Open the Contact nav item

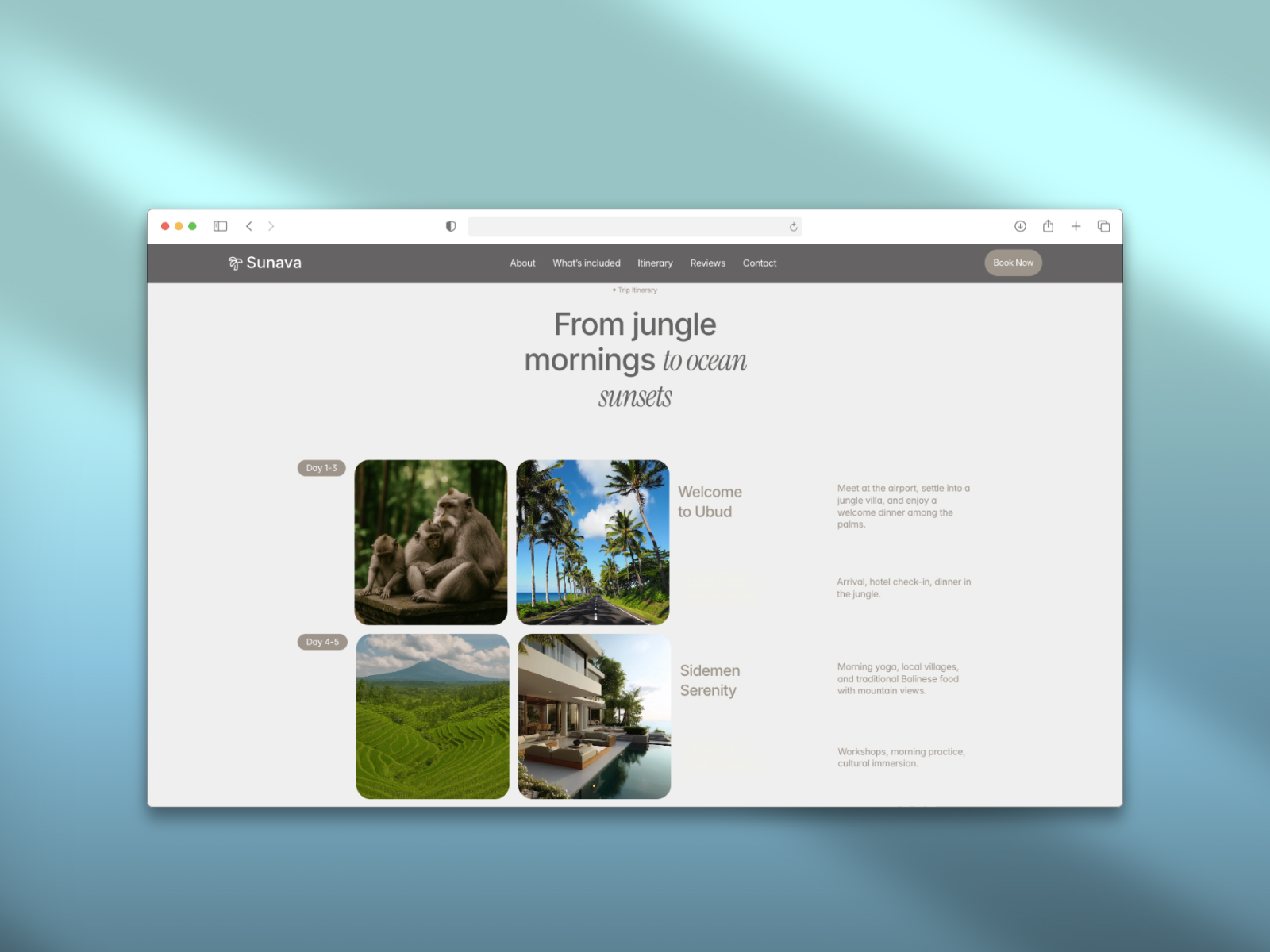760,263
